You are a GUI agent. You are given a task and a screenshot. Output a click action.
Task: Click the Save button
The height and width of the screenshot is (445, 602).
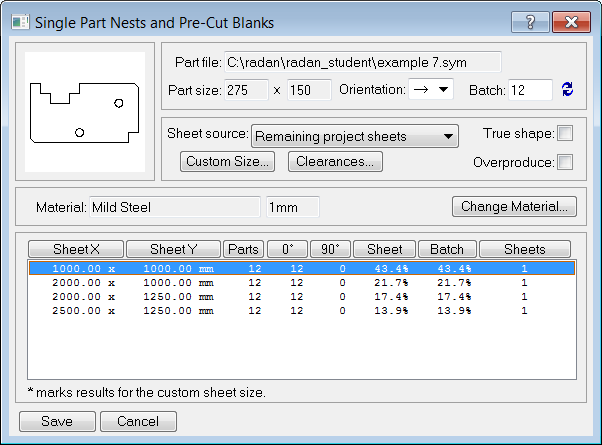pos(57,421)
